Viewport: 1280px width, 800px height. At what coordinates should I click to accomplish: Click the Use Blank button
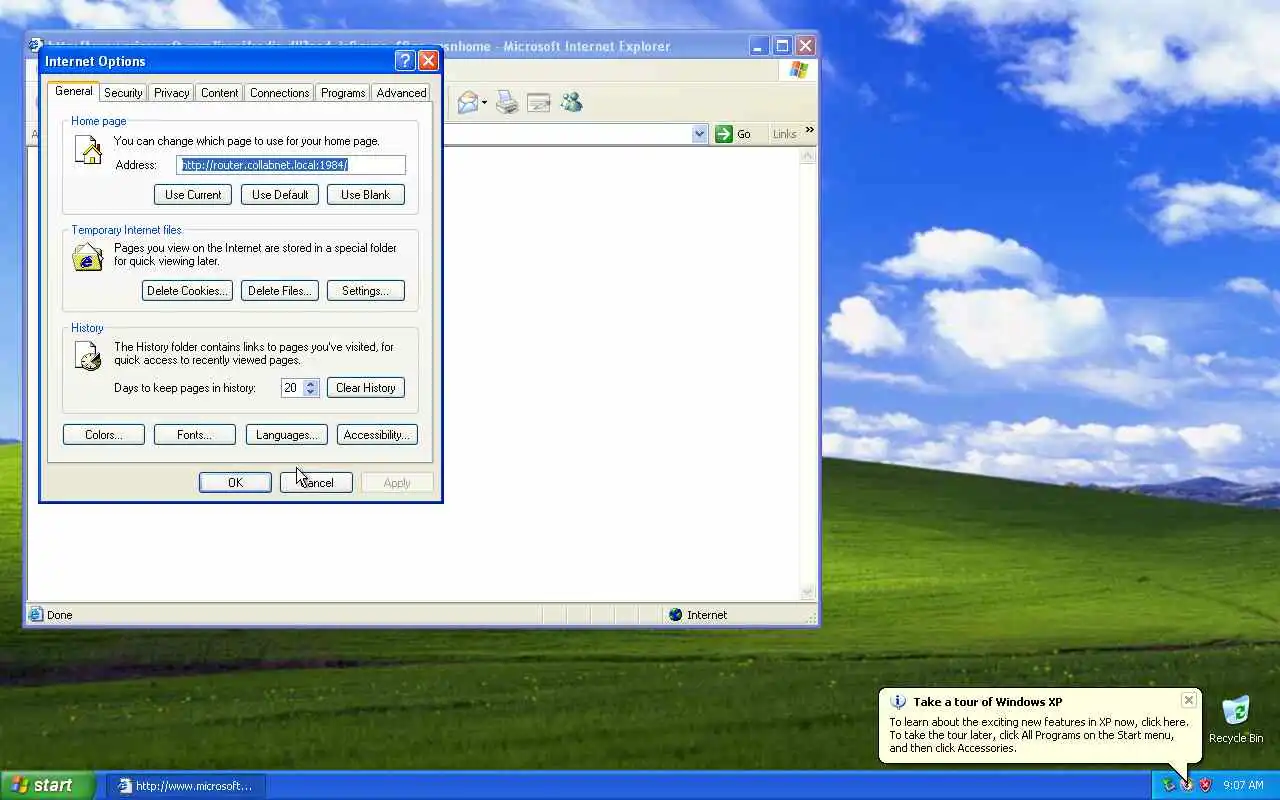coord(365,195)
